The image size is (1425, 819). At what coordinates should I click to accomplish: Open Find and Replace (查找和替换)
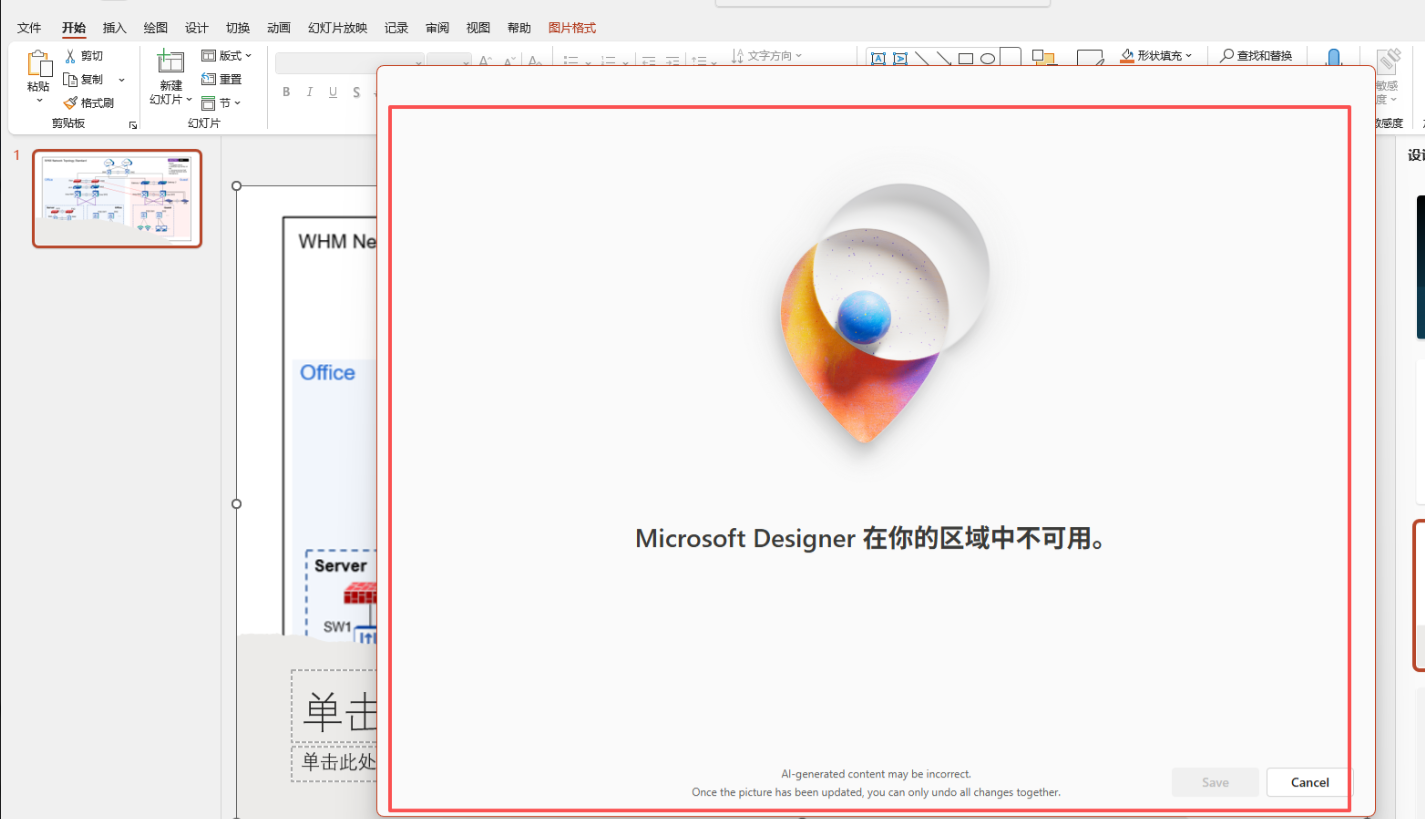(1256, 56)
